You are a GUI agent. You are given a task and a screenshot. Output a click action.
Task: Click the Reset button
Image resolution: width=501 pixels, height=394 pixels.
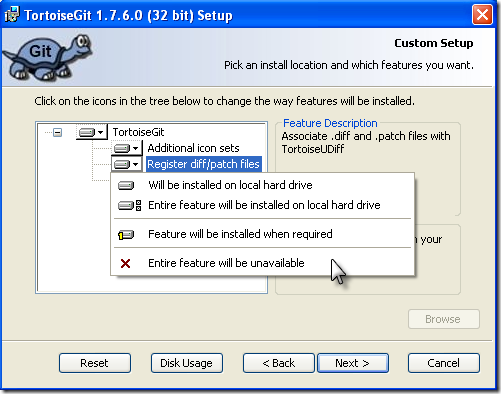pyautogui.click(x=95, y=363)
